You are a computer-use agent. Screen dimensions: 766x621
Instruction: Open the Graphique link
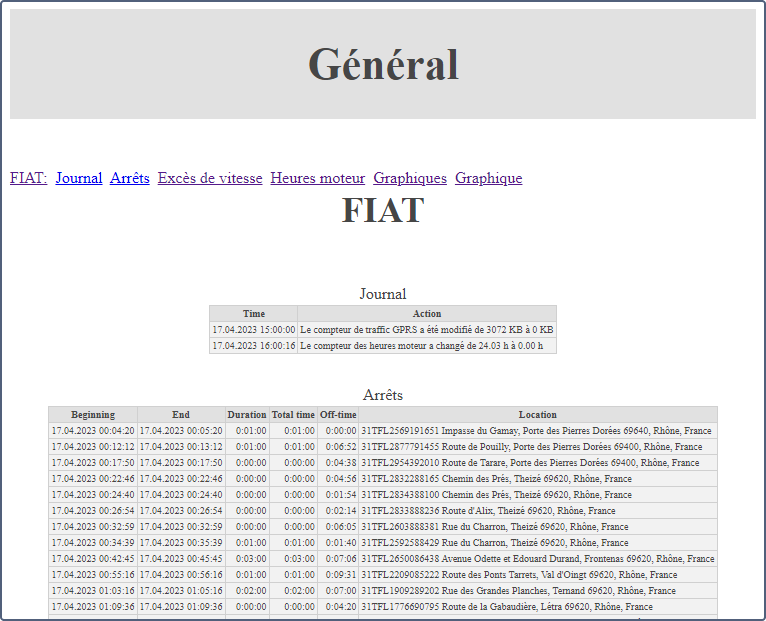coord(489,178)
